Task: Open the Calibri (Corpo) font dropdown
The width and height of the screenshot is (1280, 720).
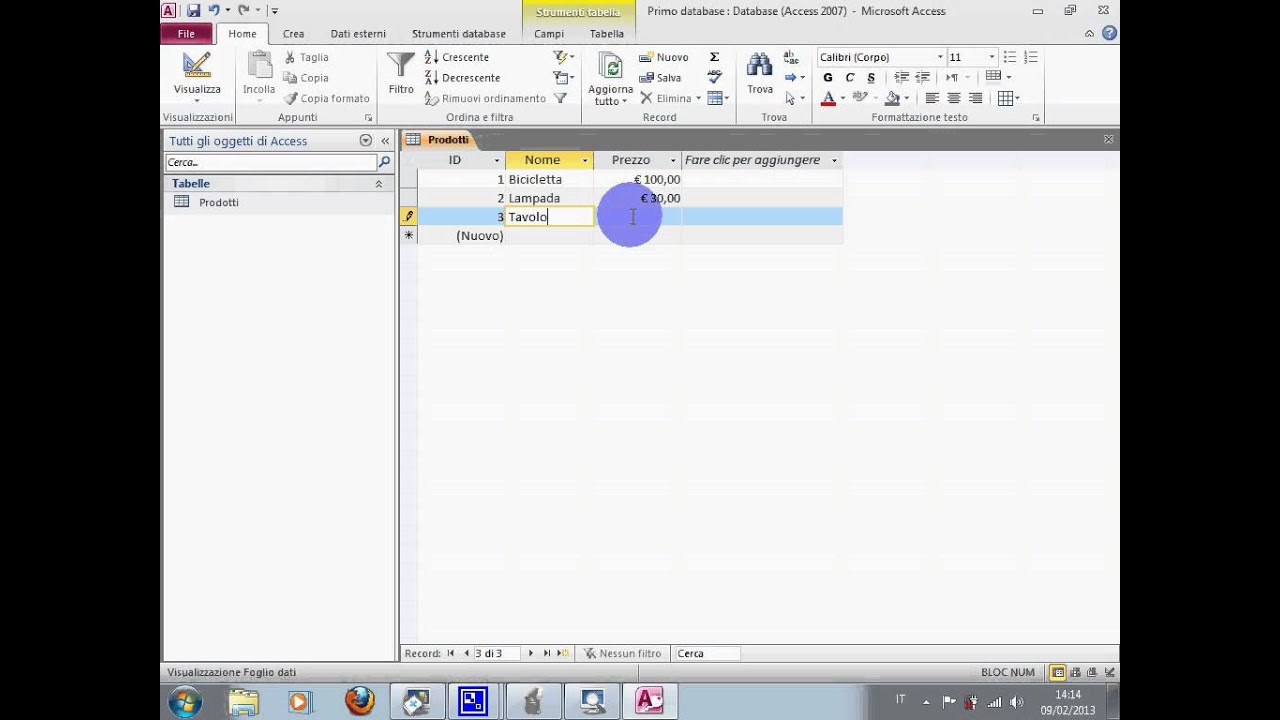Action: coord(940,57)
